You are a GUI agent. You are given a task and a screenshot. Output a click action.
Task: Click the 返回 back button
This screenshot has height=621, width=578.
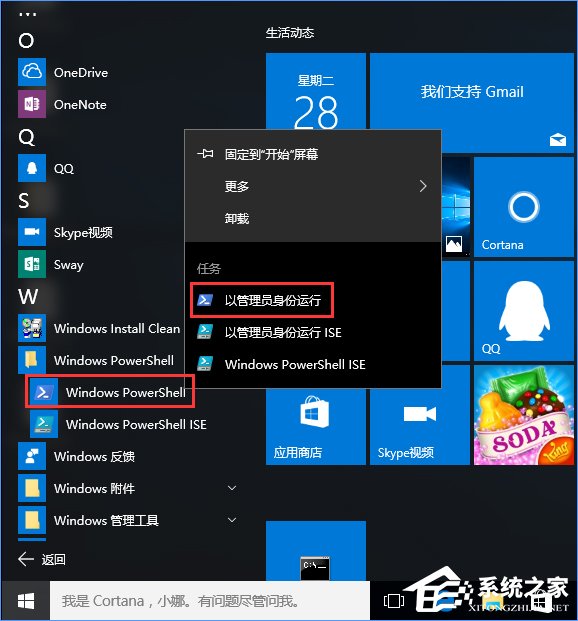[42, 559]
